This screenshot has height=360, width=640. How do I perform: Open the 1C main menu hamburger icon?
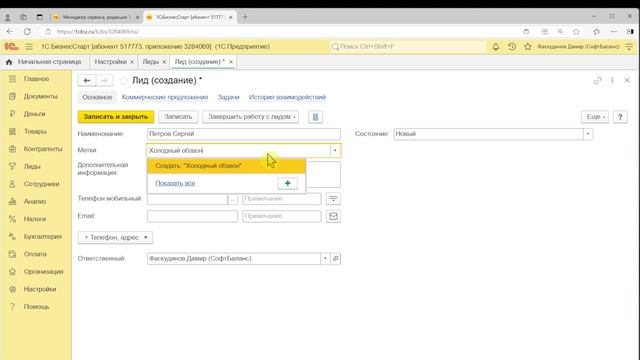tap(29, 47)
